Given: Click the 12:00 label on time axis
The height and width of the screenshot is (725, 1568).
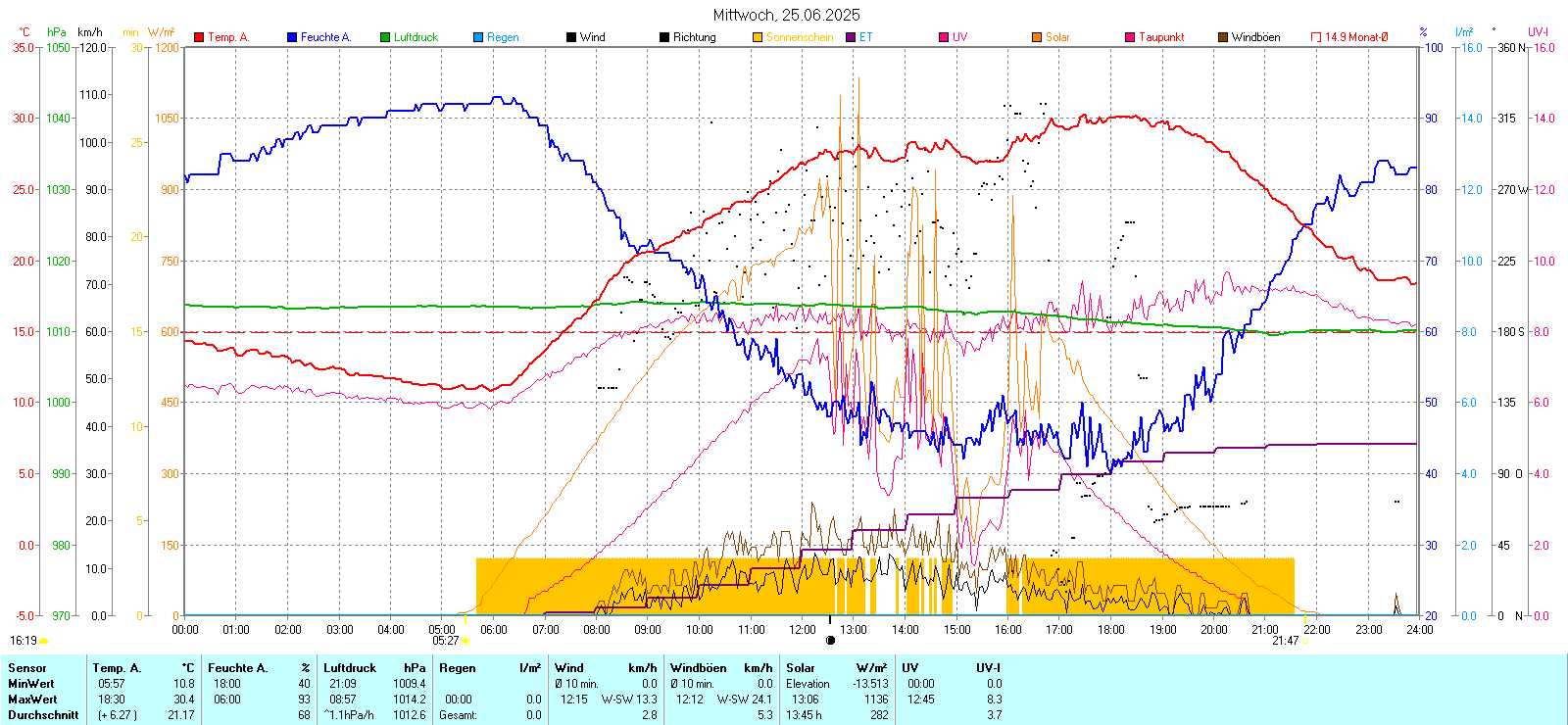Looking at the screenshot, I should point(803,630).
